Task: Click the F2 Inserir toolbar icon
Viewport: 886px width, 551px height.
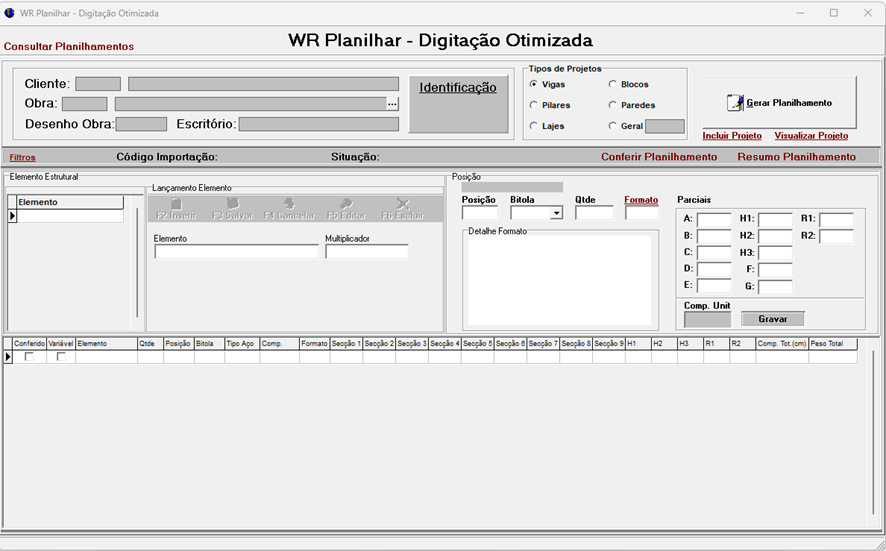Action: coord(176,204)
